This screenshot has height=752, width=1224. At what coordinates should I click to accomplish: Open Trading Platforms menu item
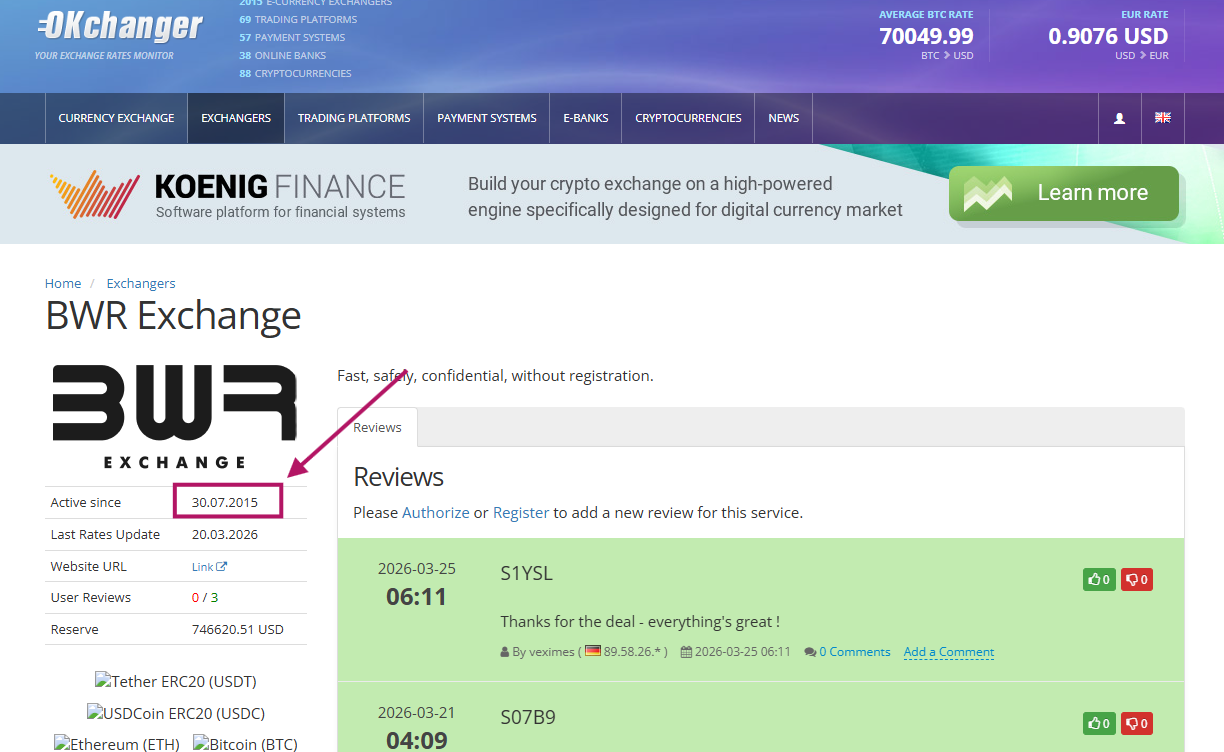click(354, 118)
